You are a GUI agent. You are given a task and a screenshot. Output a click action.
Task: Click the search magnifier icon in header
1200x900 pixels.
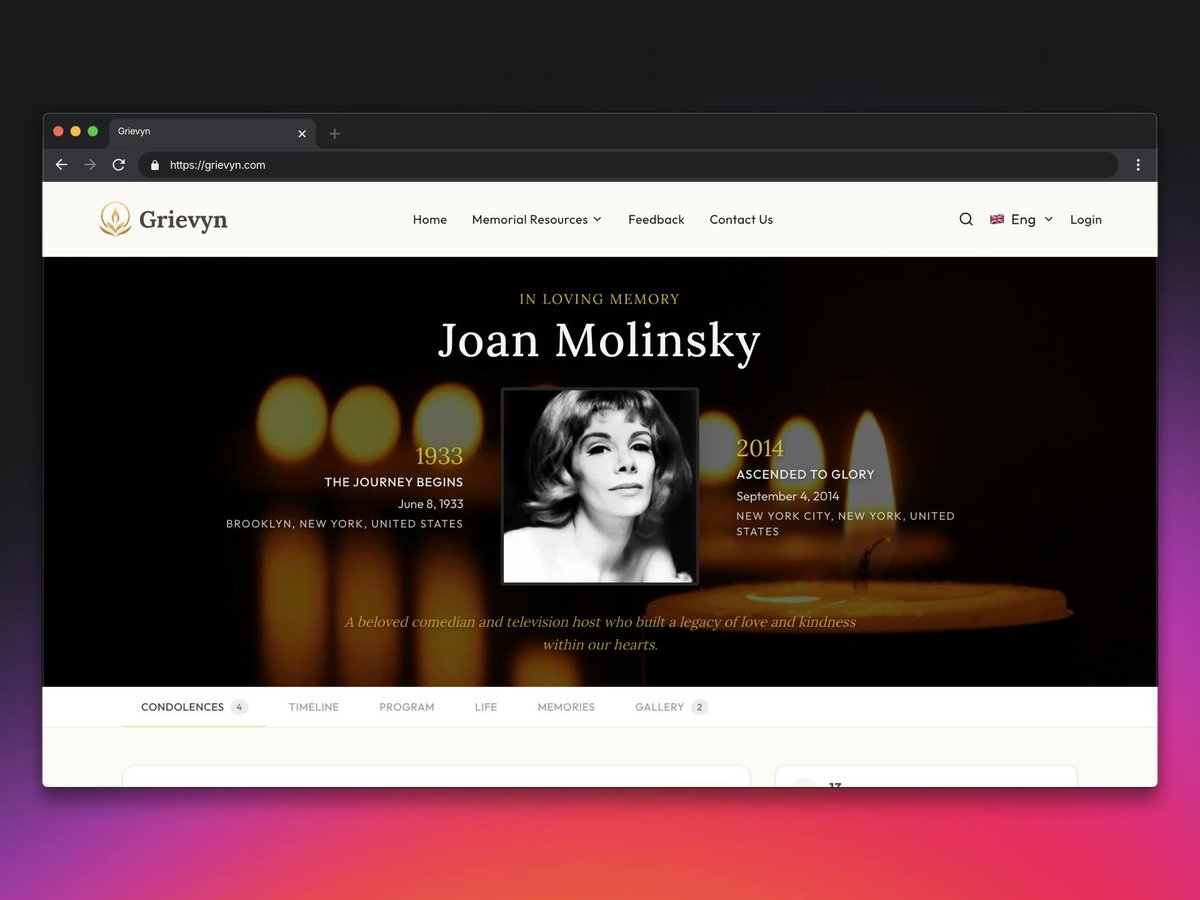966,219
